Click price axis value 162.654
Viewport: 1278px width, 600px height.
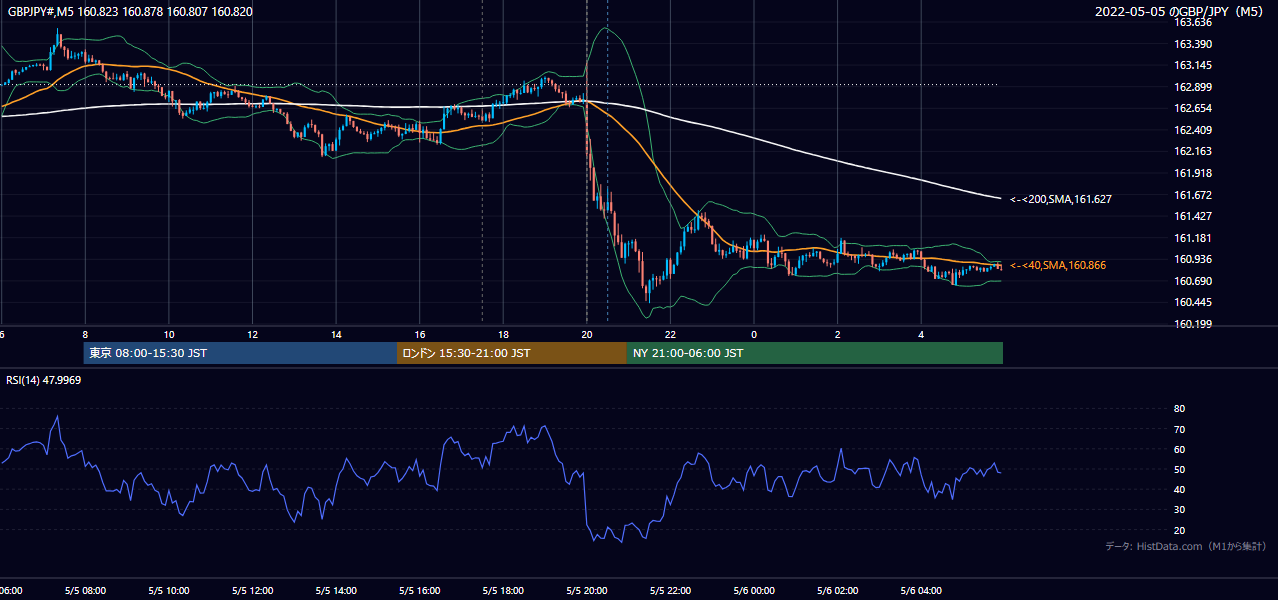pos(1192,108)
